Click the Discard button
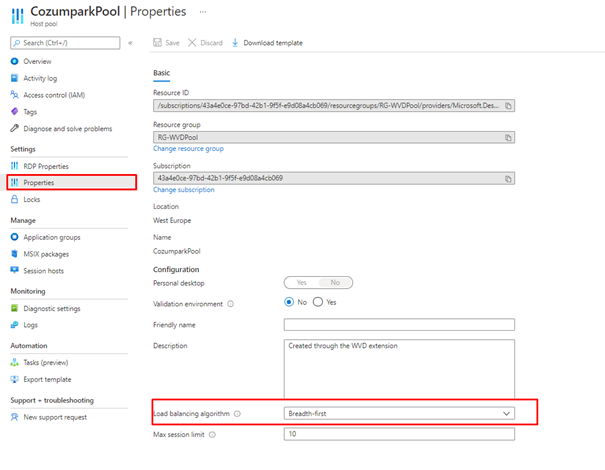This screenshot has width=605, height=470. pos(205,43)
